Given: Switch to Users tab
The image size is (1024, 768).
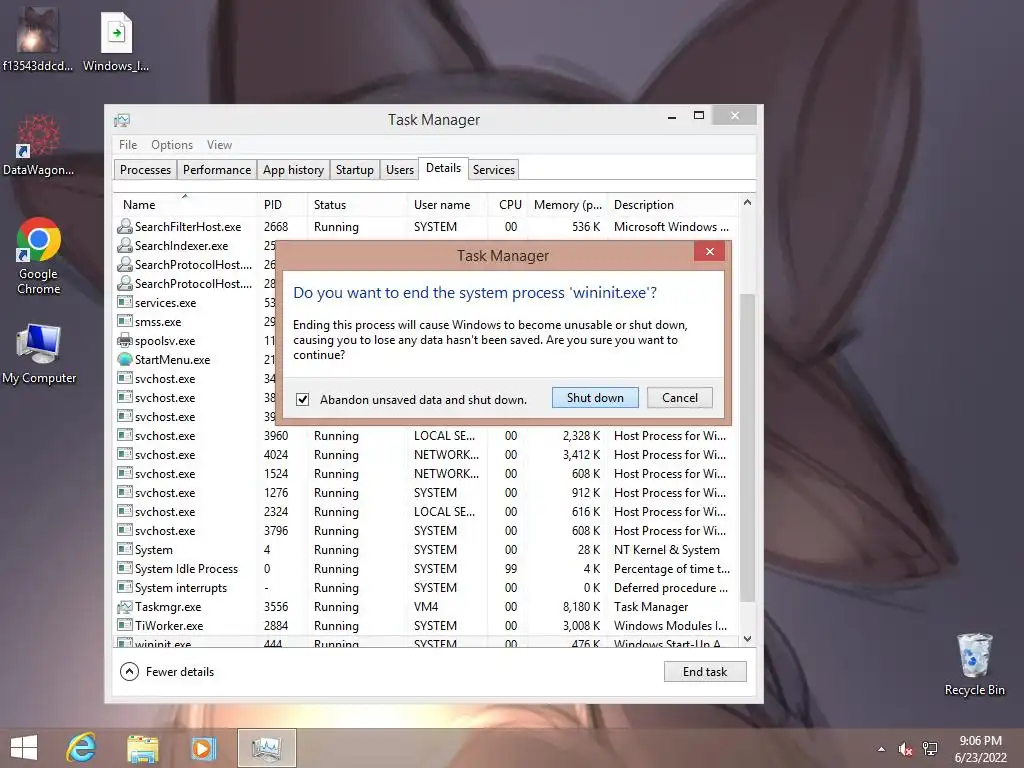Looking at the screenshot, I should (x=400, y=170).
